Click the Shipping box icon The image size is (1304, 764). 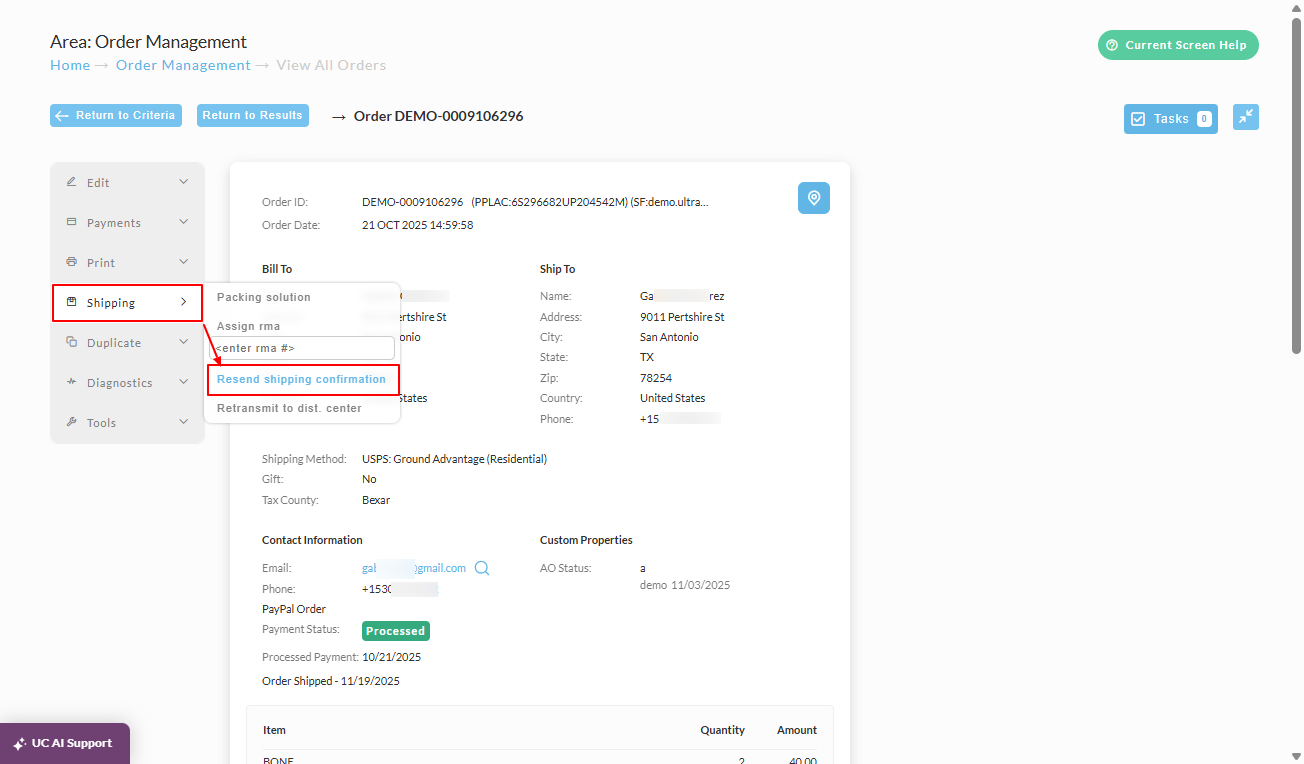coord(71,302)
